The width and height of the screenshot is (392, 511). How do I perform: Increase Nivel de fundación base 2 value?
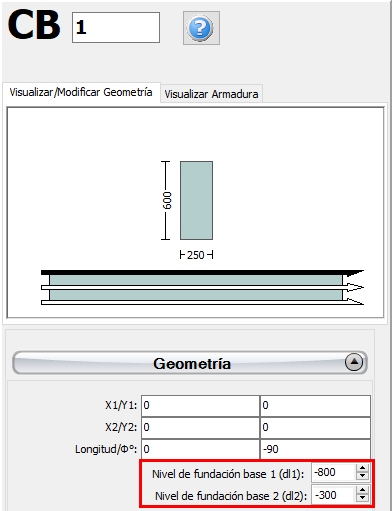tap(362, 491)
